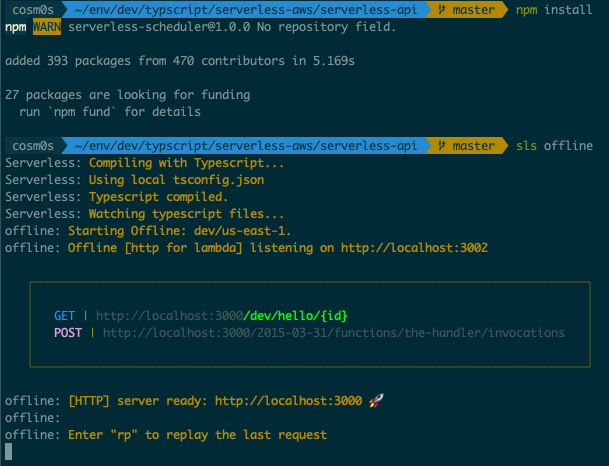The width and height of the screenshot is (609, 466).
Task: Click the yellow WARN badge
Action: pyautogui.click(x=47, y=27)
